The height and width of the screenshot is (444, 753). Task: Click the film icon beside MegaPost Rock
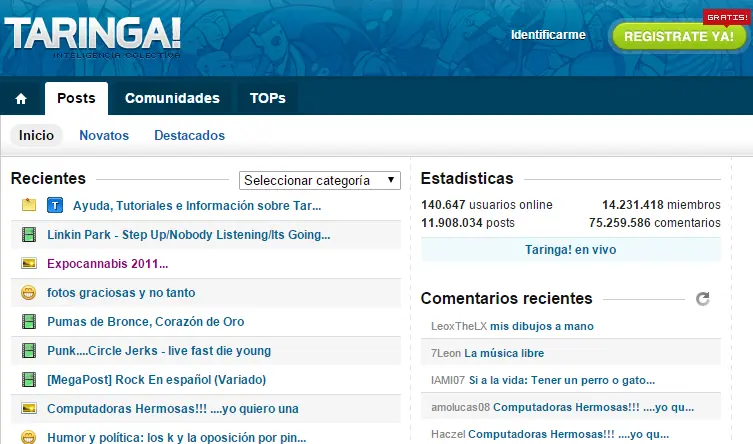point(29,380)
